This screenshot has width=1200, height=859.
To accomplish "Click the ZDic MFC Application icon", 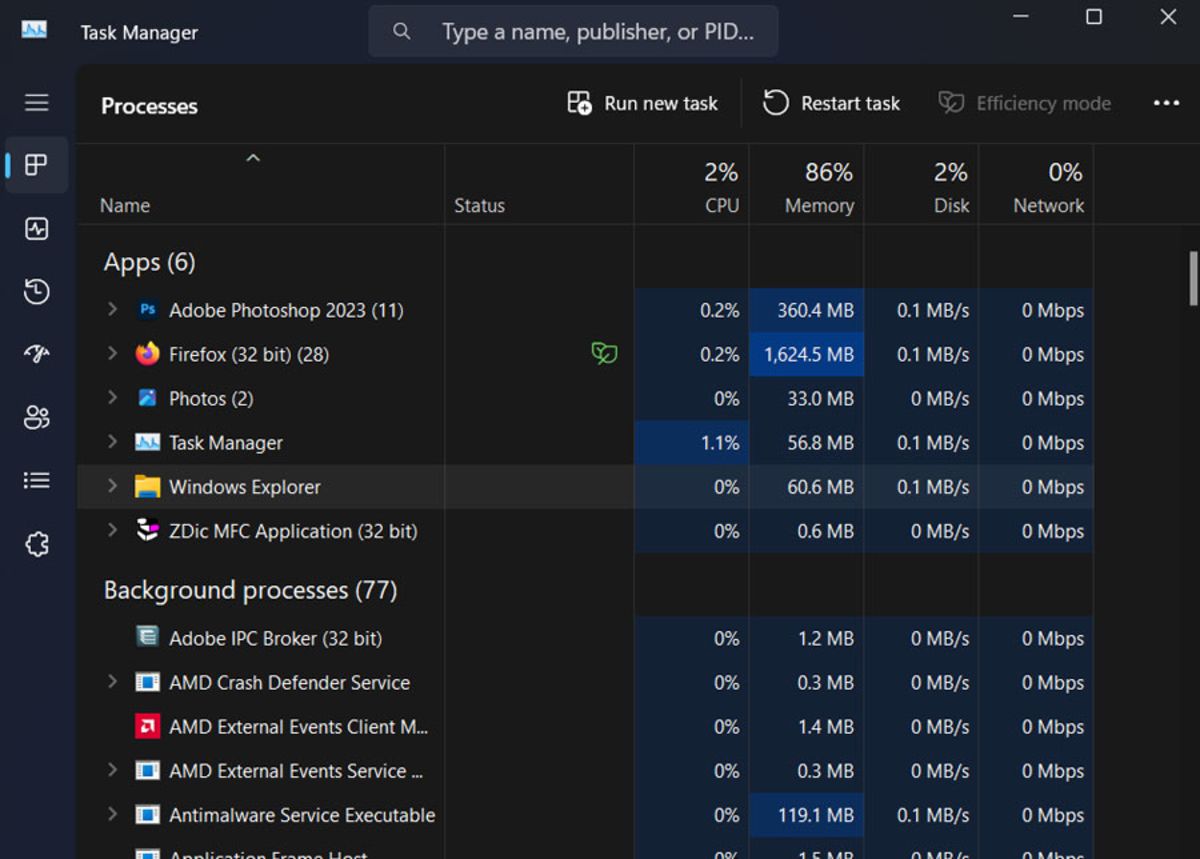I will coord(147,531).
